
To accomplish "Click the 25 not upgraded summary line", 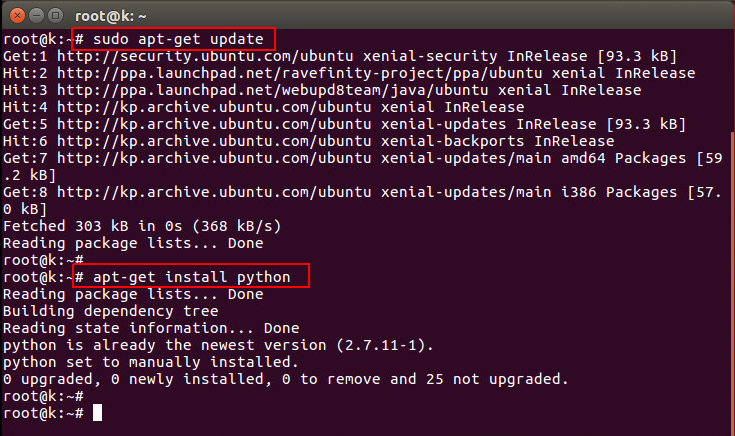I will (285, 379).
